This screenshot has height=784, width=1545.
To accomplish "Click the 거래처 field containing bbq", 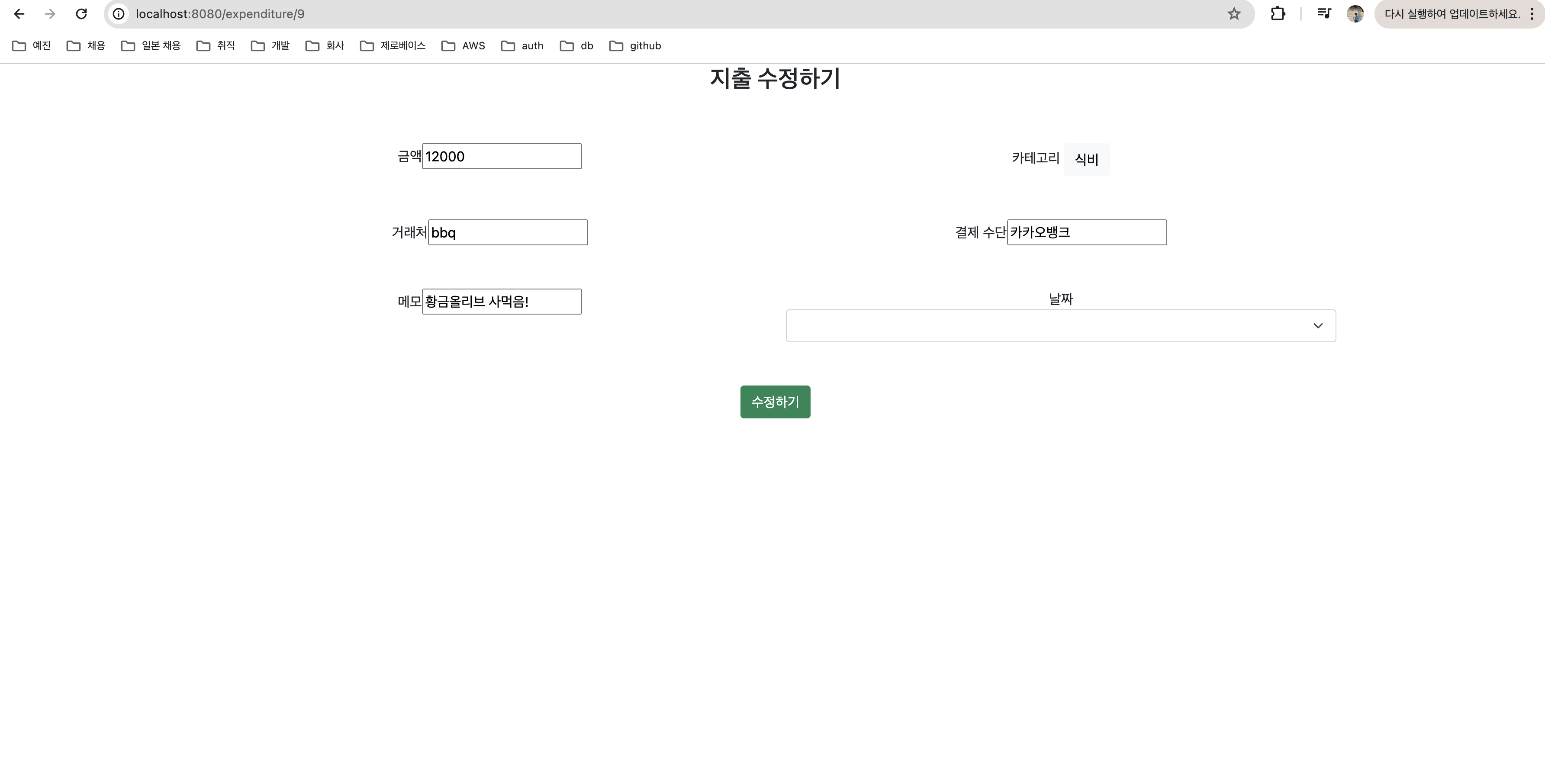I will tap(507, 233).
